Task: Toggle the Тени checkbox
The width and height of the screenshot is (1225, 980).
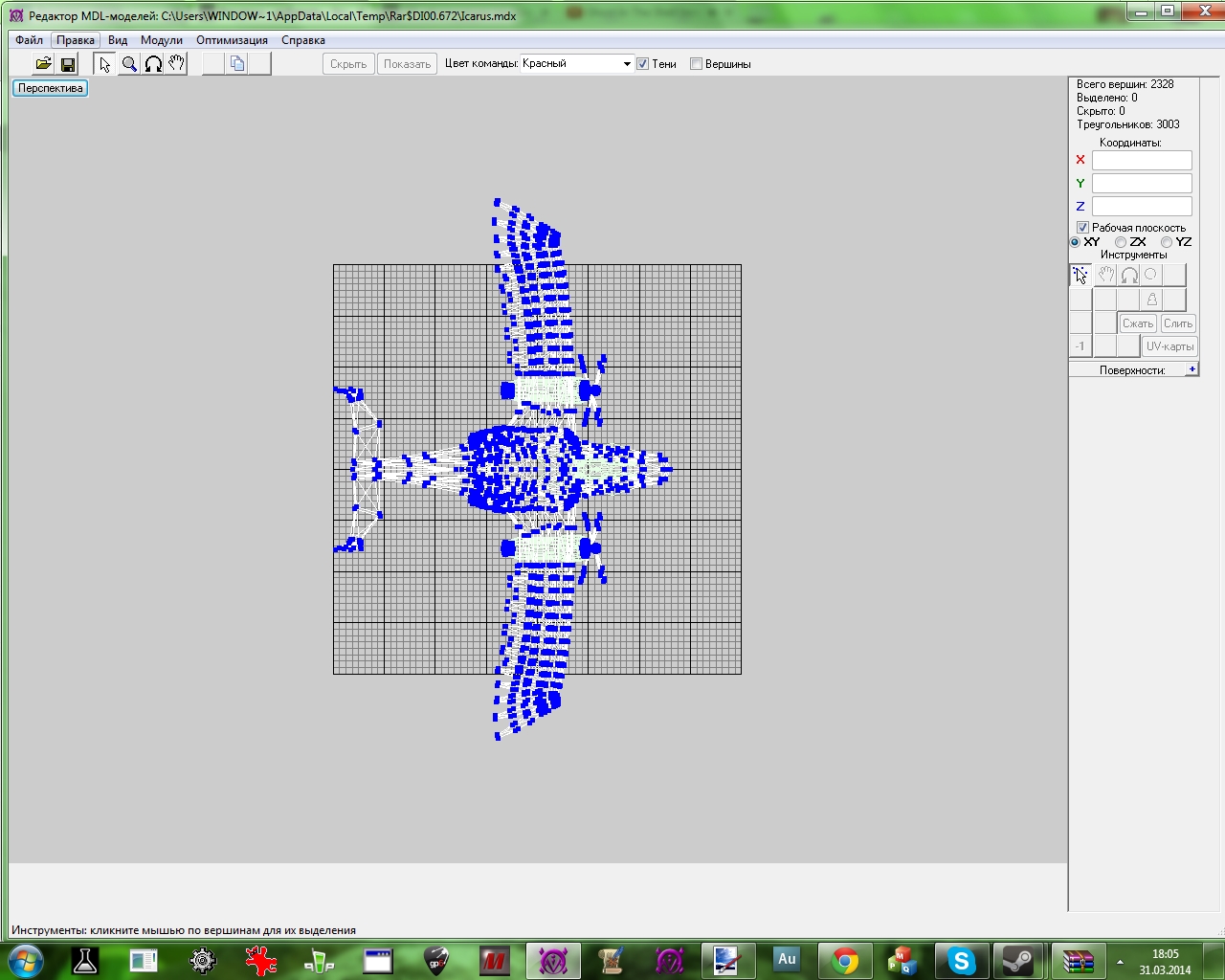Action: click(x=643, y=64)
